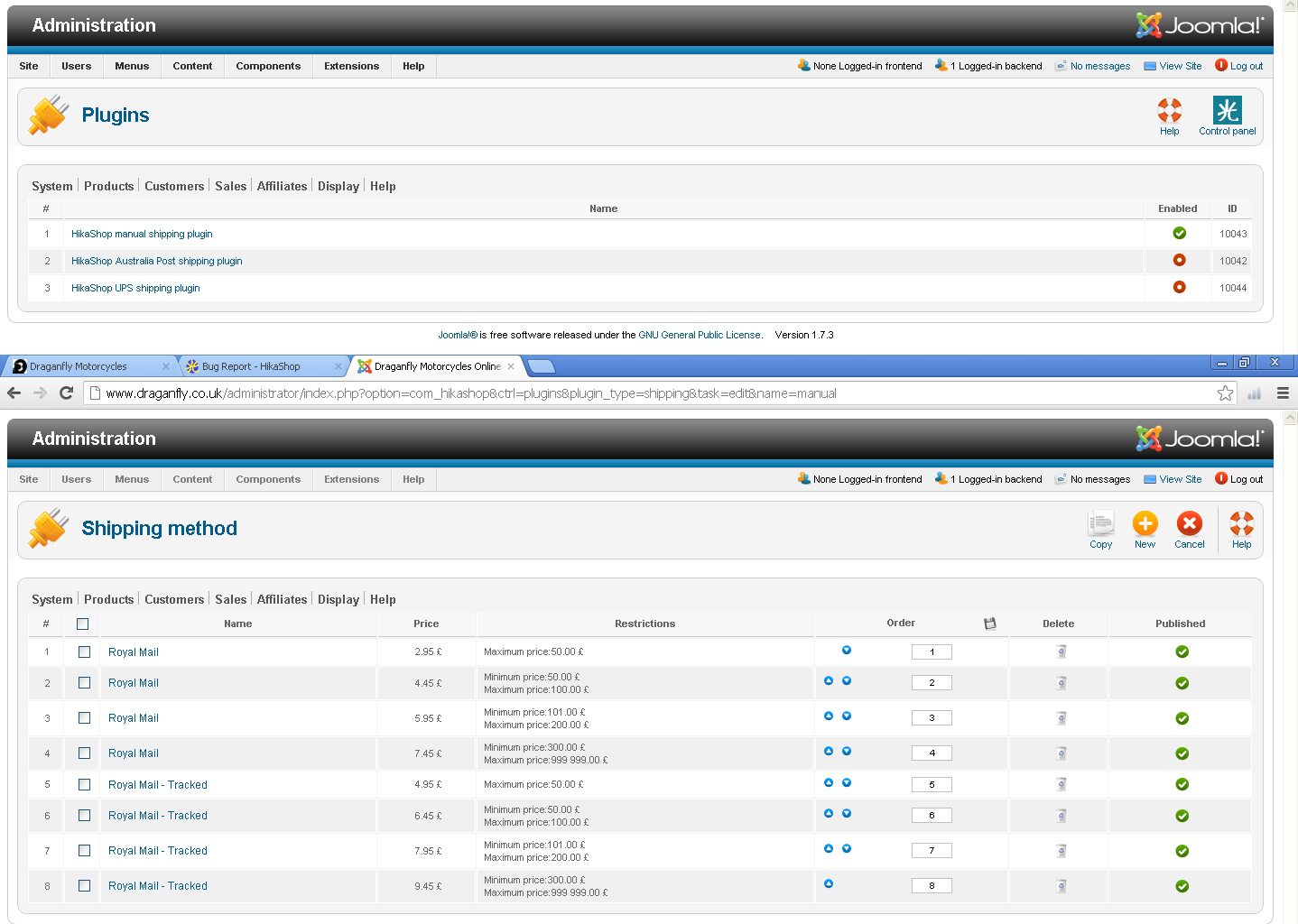Screen dimensions: 1298x924
Task: Unpublish the row 3 Royal Mail method
Action: coord(1182,718)
